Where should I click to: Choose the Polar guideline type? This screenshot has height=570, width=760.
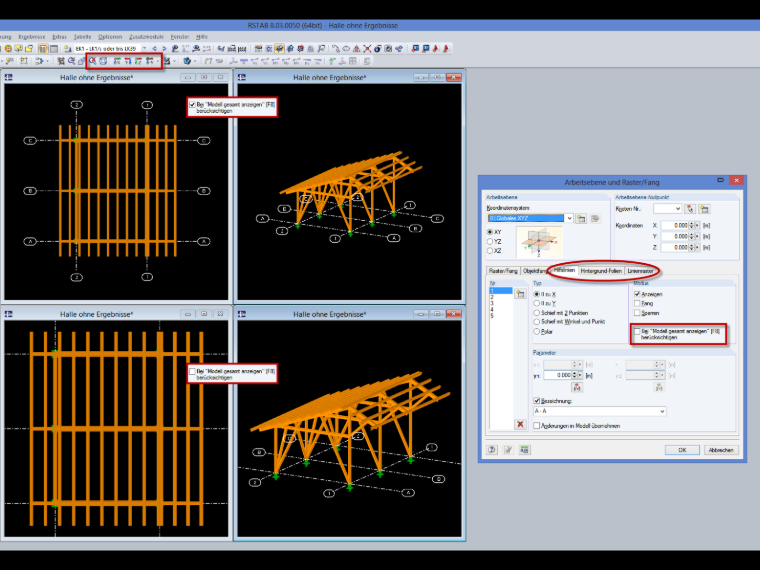click(537, 332)
